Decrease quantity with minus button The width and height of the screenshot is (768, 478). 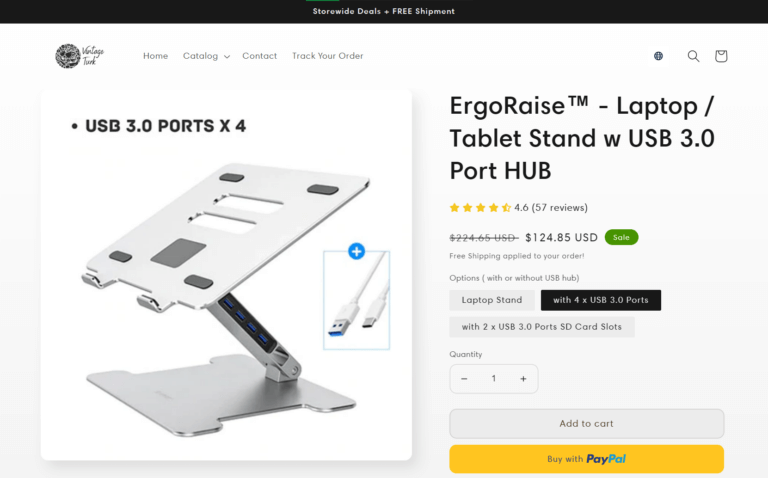tap(464, 379)
